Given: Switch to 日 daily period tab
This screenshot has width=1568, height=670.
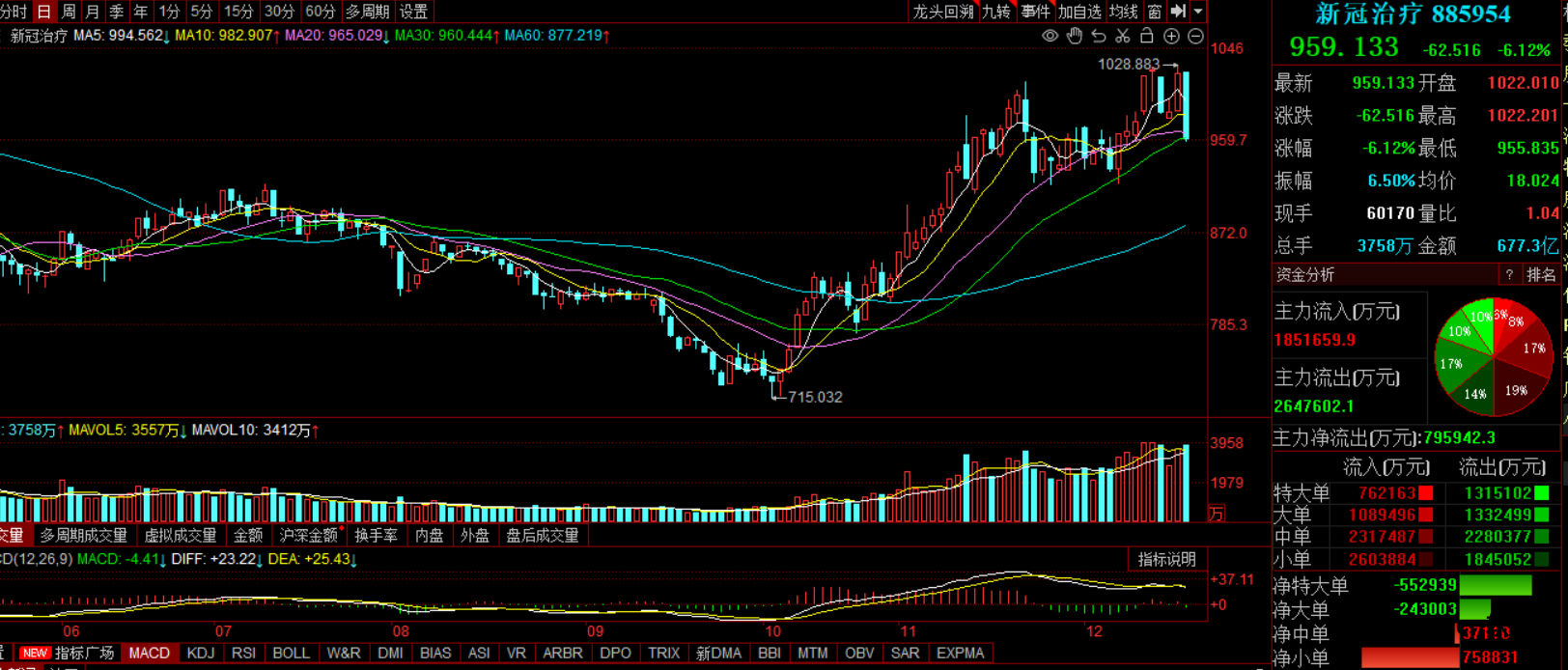Looking at the screenshot, I should coord(43,12).
